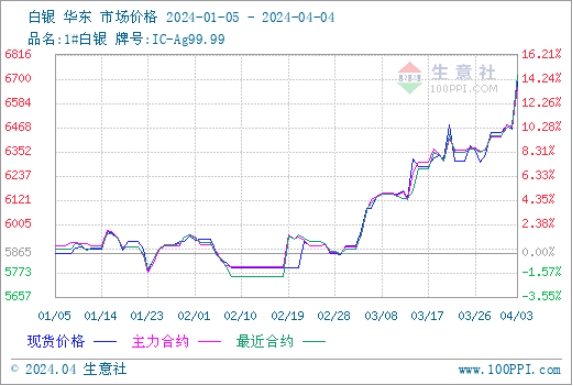Click the '主力合约' main contract legend label
Screen dimensions: 573x386
(x=160, y=342)
